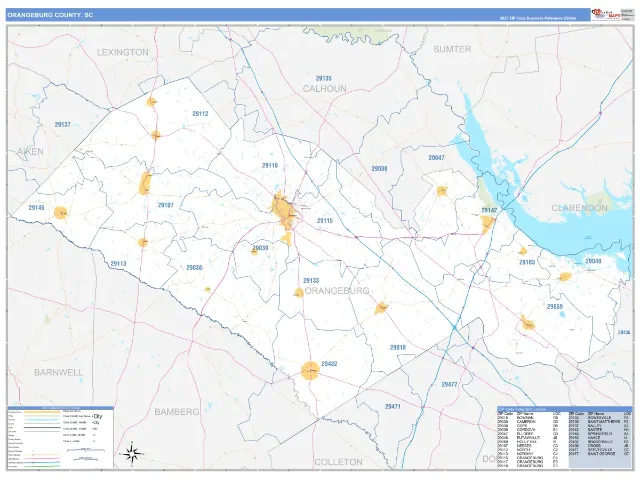The width and height of the screenshot is (640, 480).
Task: Click the blue header of the ZIP code index table
Action: 565,409
